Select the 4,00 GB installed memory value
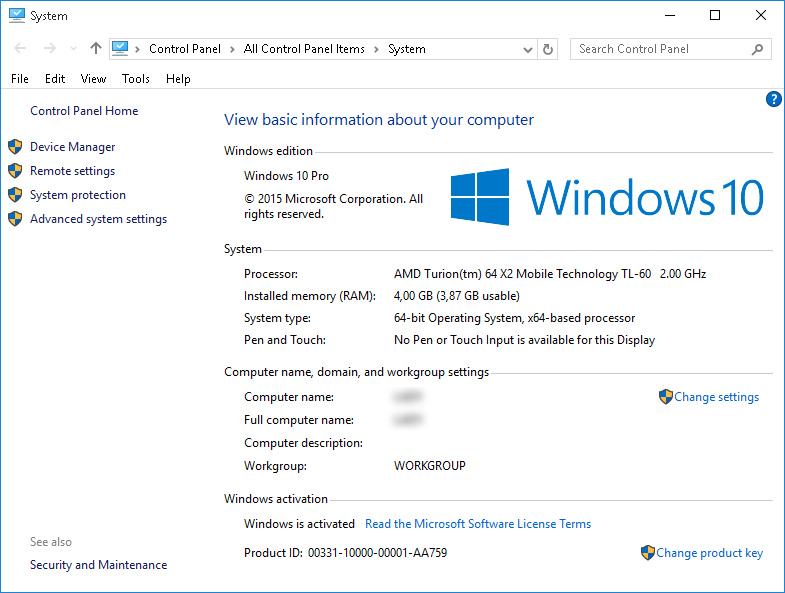This screenshot has height=593, width=785. (x=457, y=296)
